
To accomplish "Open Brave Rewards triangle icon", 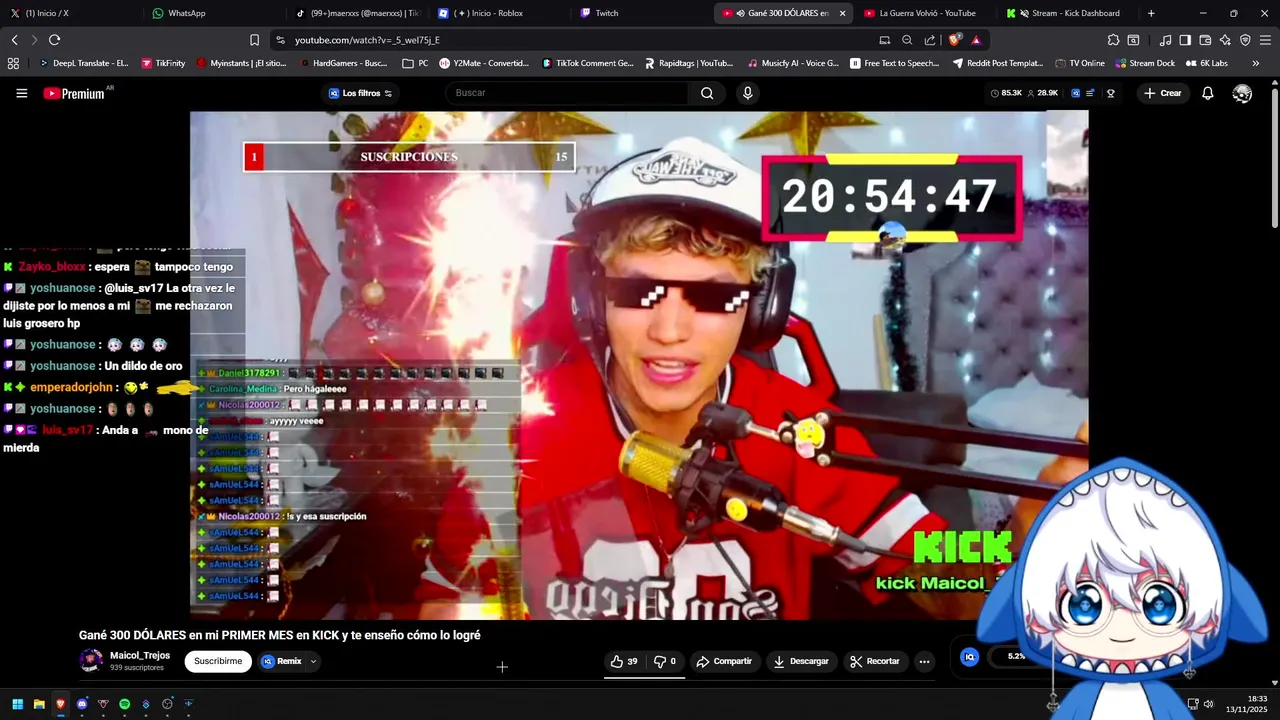I will 976,40.
